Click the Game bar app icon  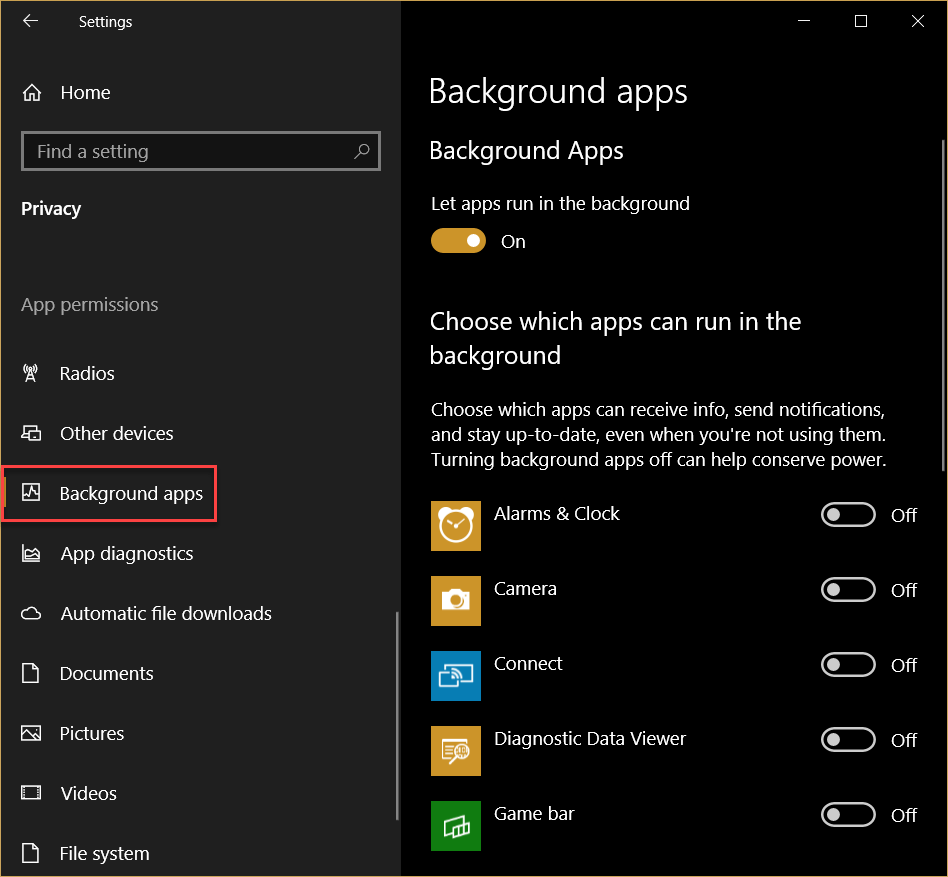pos(456,826)
